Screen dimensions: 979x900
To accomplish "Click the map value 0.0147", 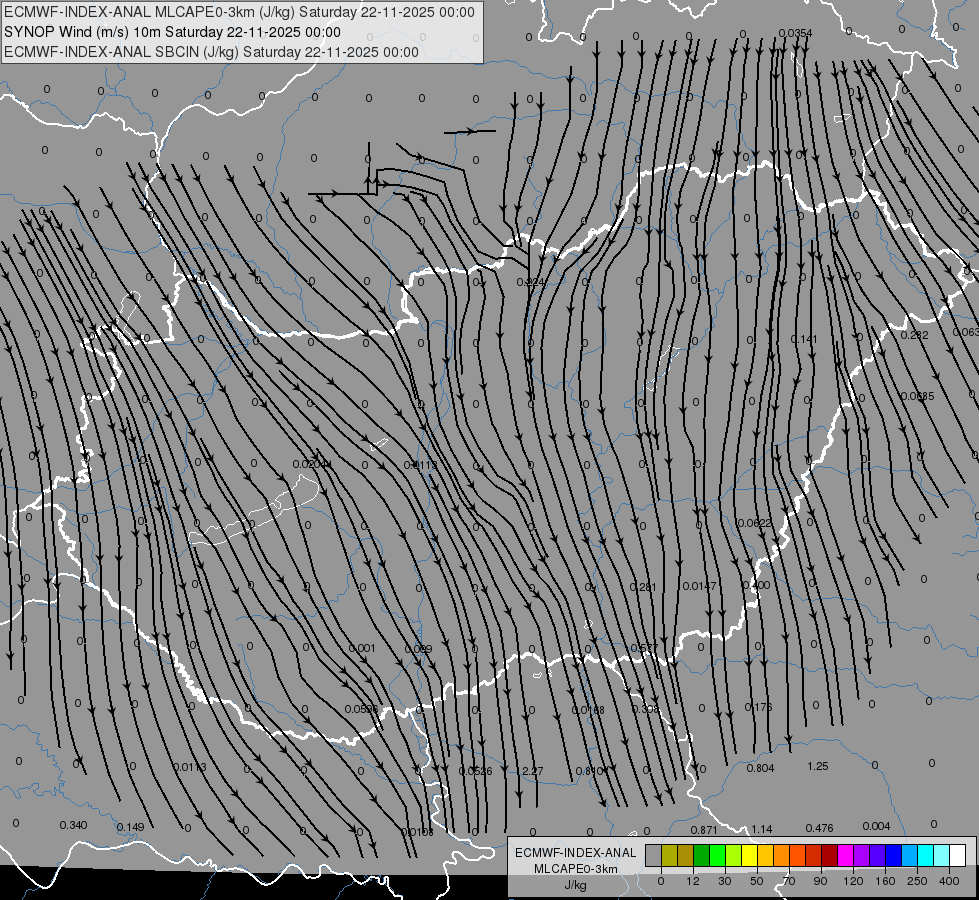I will point(699,586).
